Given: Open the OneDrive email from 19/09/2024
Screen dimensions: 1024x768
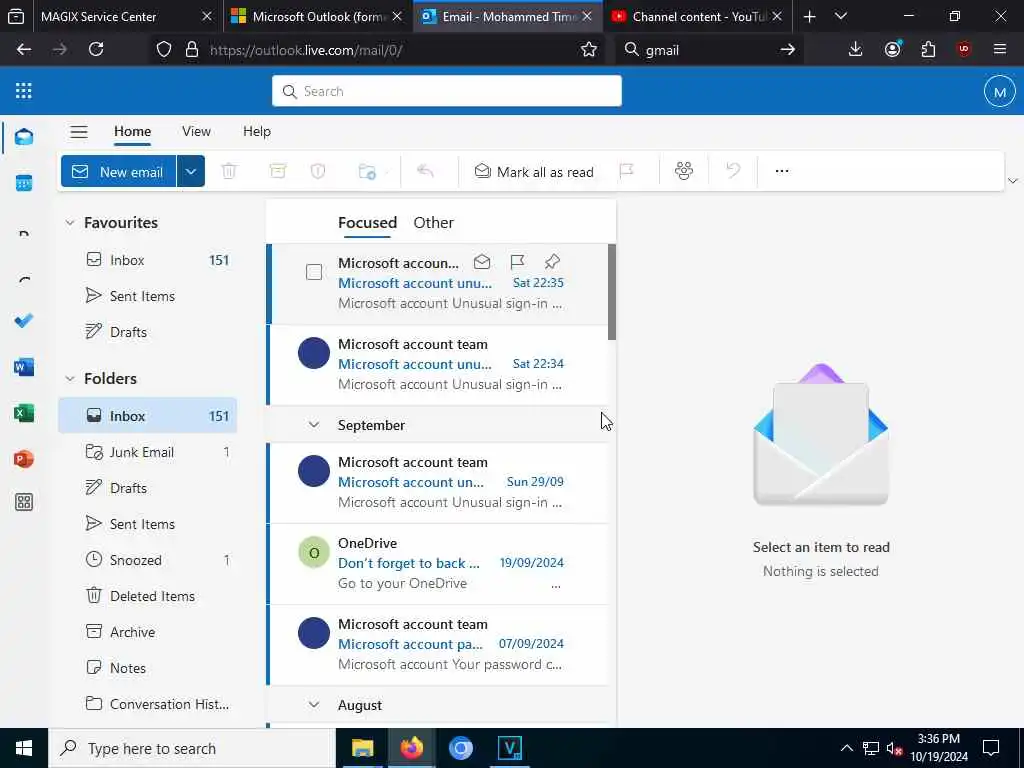Looking at the screenshot, I should coord(438,564).
